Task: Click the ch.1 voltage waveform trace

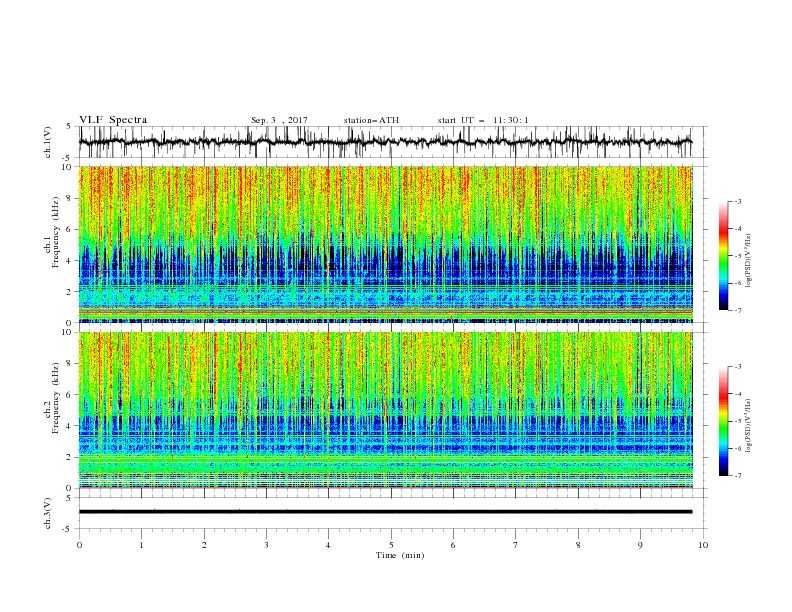Action: click(385, 142)
